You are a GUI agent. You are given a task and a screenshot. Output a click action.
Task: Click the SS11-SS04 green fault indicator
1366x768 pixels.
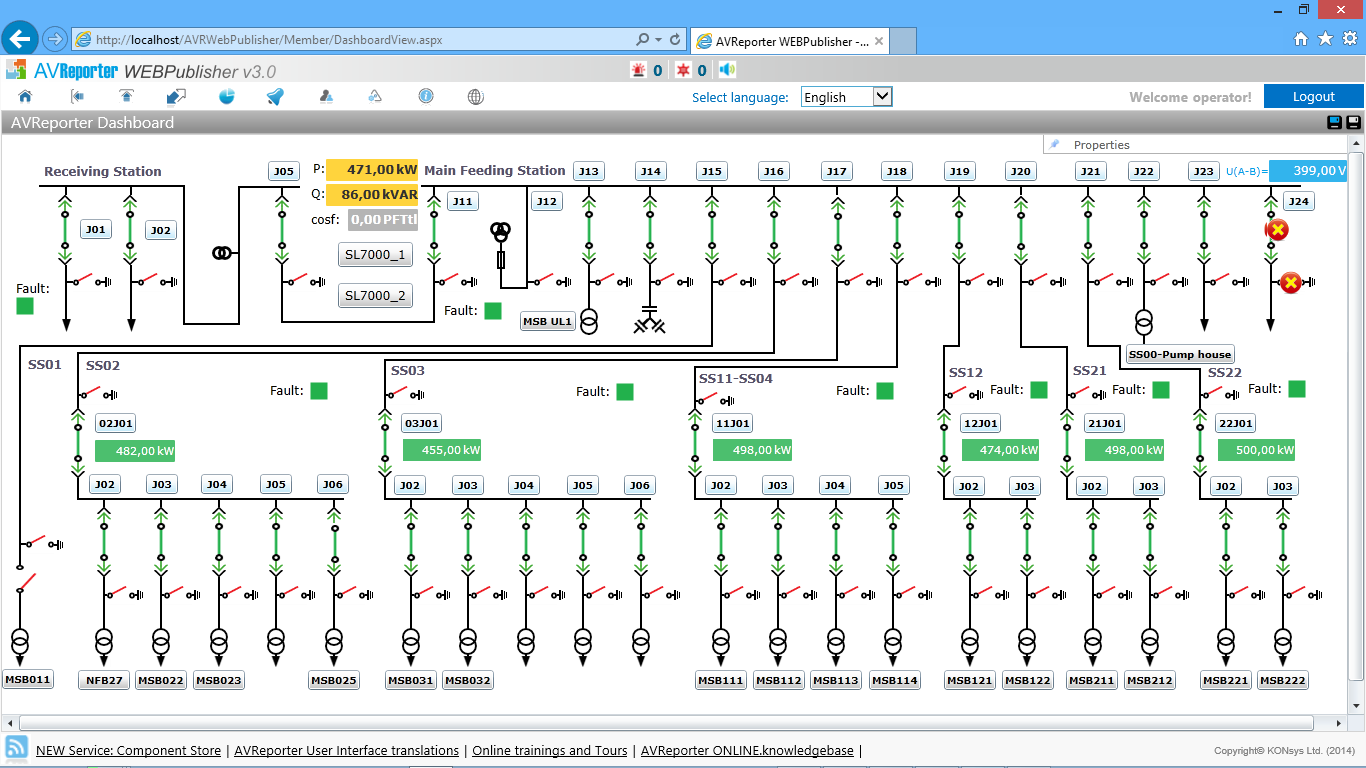tap(885, 391)
